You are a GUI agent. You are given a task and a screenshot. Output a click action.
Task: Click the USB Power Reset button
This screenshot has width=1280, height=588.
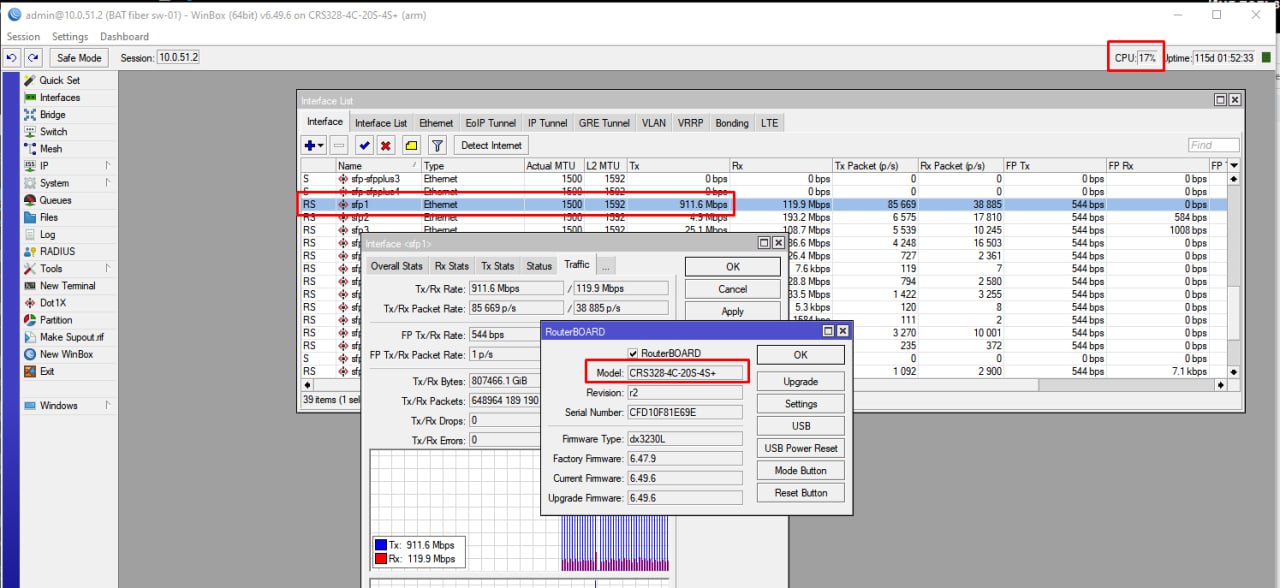click(801, 448)
